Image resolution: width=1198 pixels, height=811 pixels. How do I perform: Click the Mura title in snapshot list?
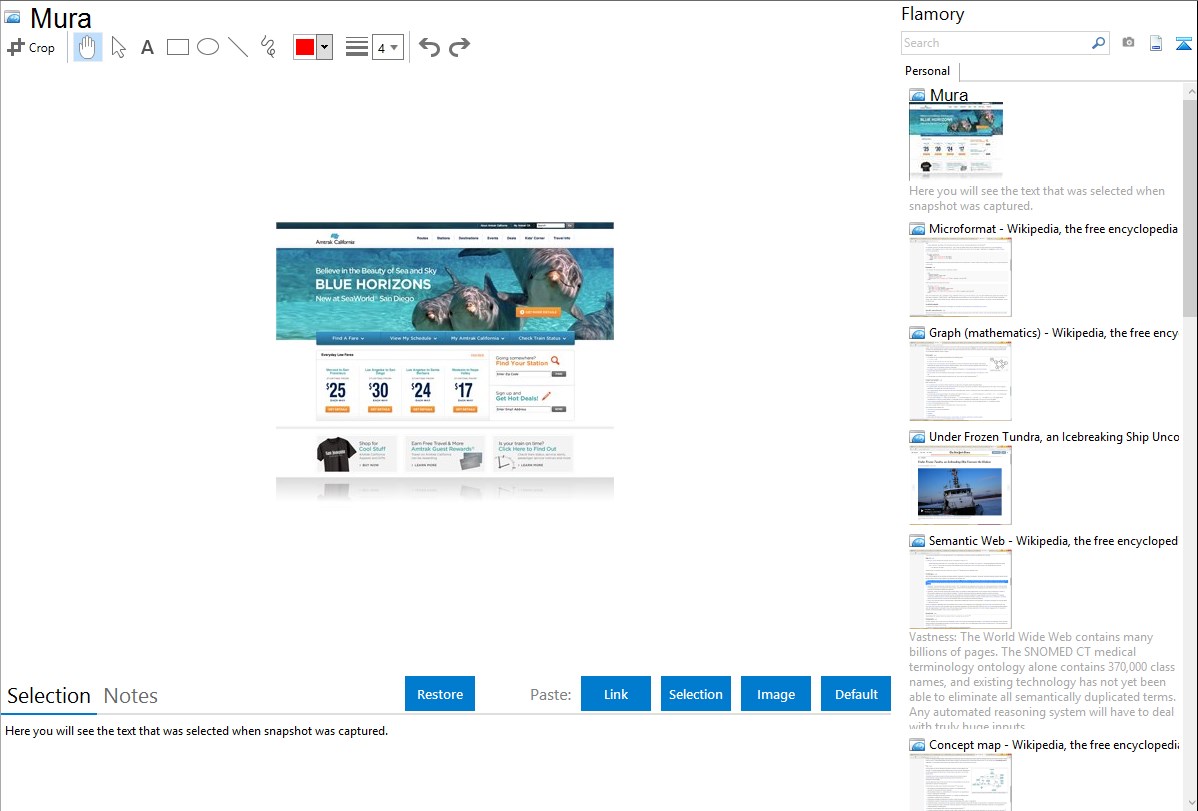coord(949,96)
